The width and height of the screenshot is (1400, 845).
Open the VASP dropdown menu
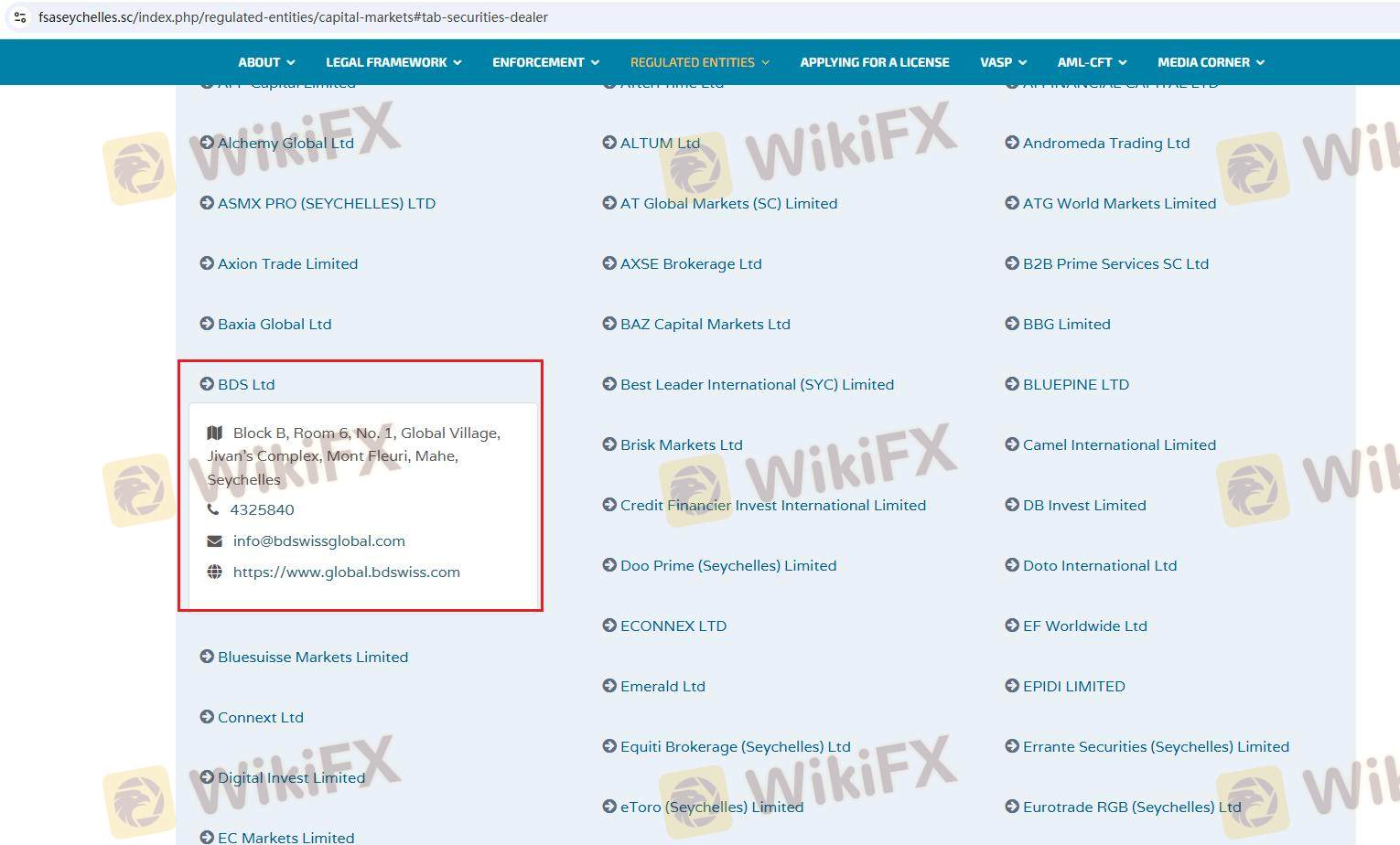[1003, 62]
